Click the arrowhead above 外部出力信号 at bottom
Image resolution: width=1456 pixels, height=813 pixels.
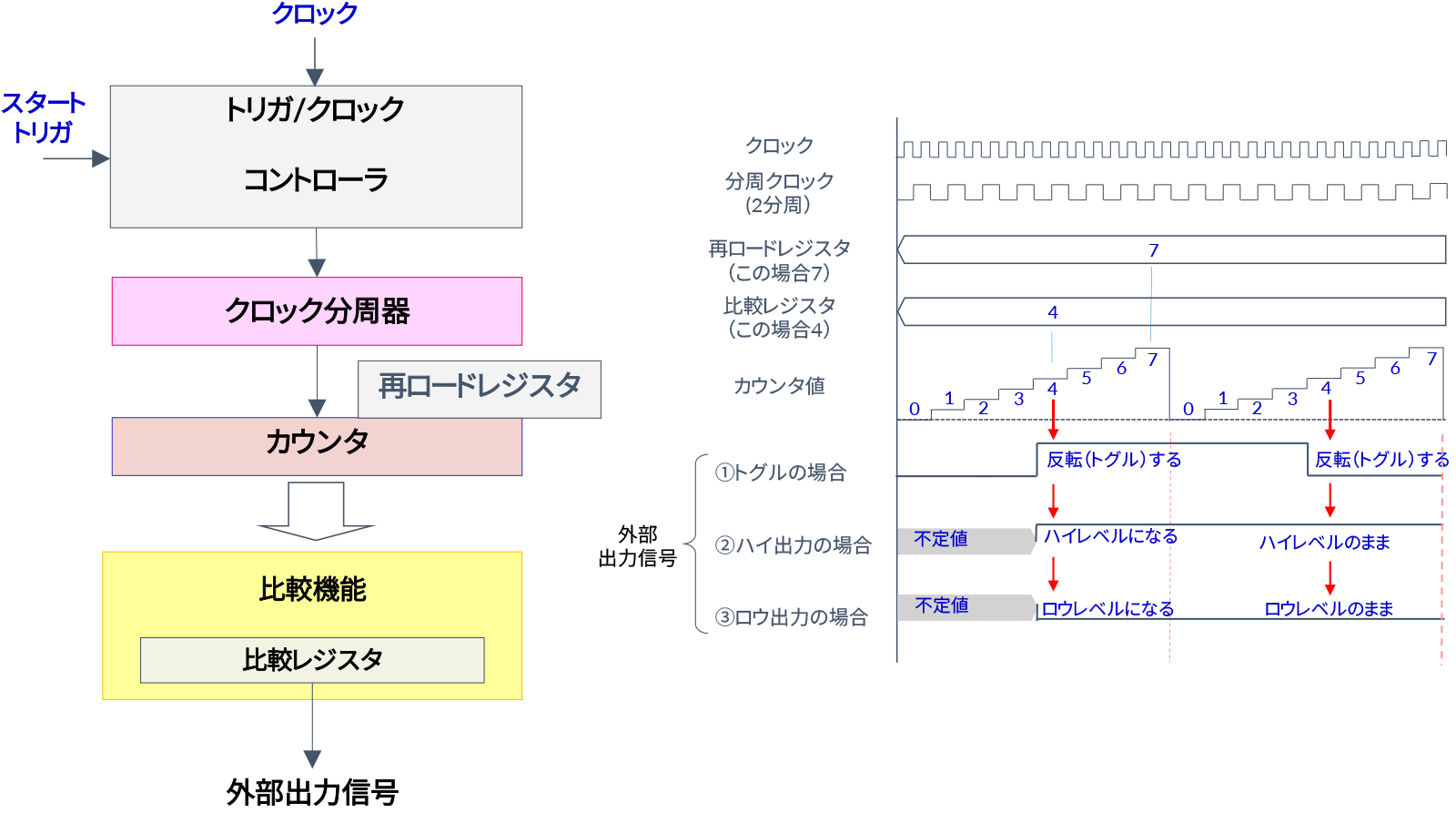[x=312, y=757]
